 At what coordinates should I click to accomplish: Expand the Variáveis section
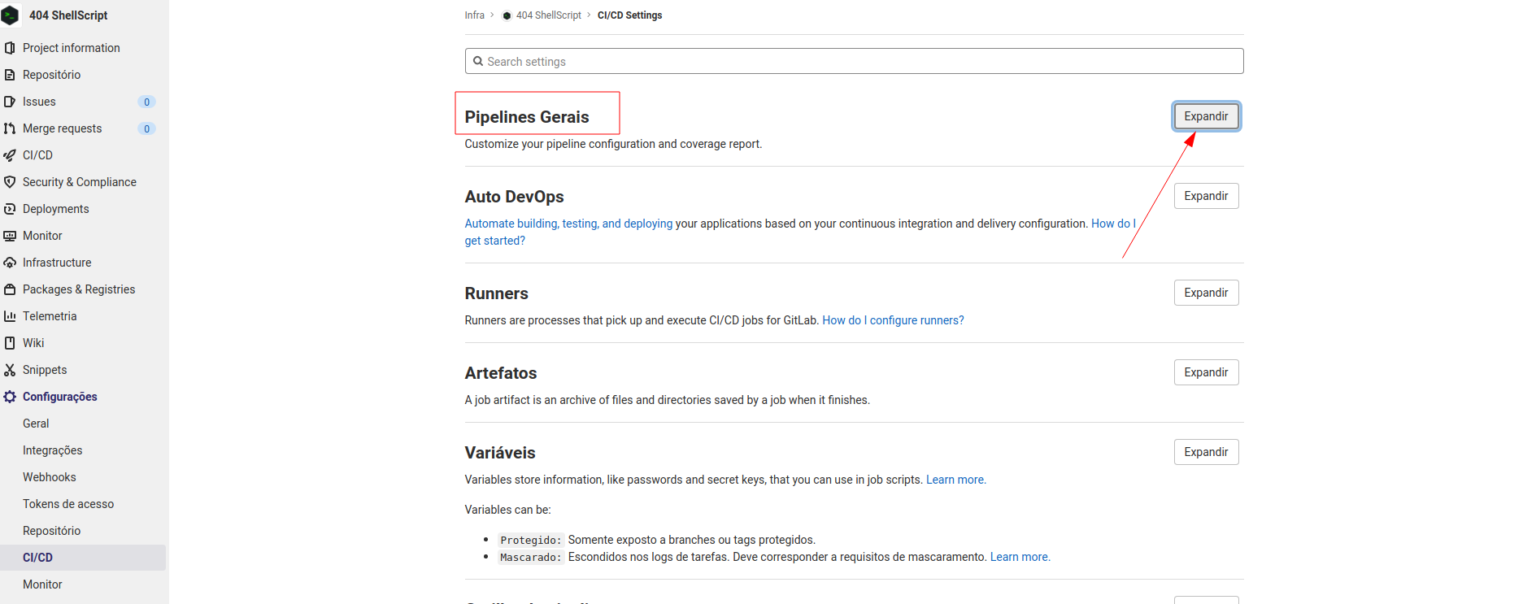point(1206,451)
